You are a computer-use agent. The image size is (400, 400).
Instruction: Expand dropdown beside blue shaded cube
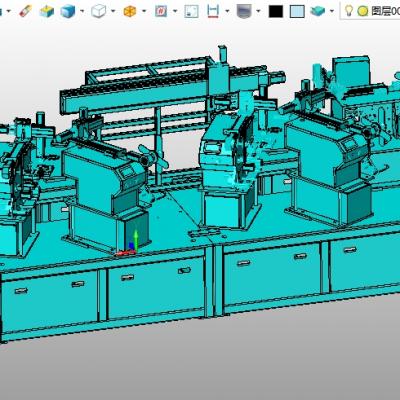click(82, 11)
